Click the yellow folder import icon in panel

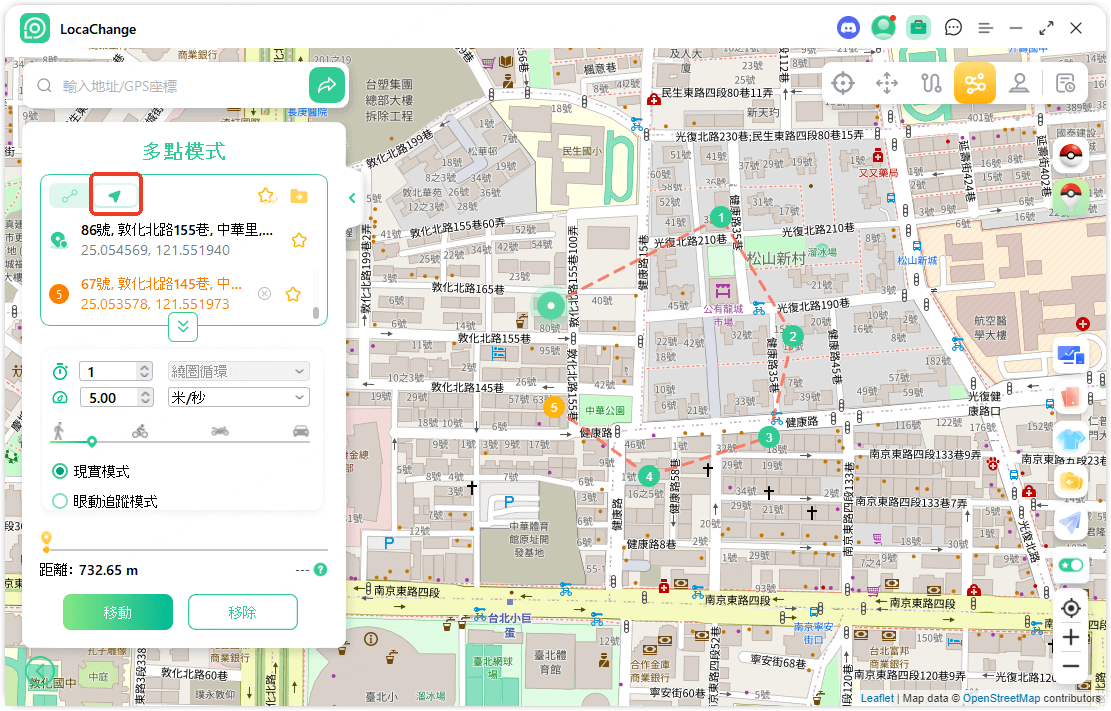coord(299,196)
